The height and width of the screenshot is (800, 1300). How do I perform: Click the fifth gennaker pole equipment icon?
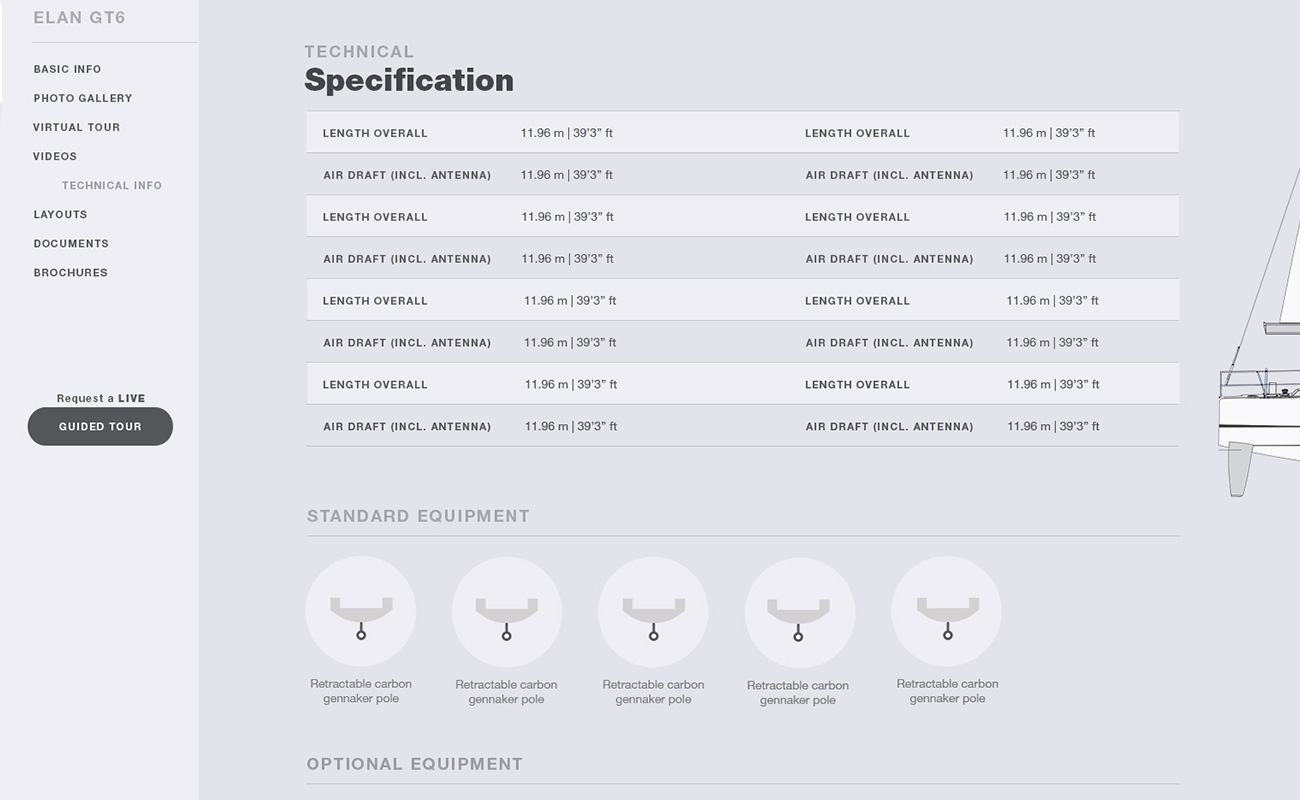click(946, 611)
